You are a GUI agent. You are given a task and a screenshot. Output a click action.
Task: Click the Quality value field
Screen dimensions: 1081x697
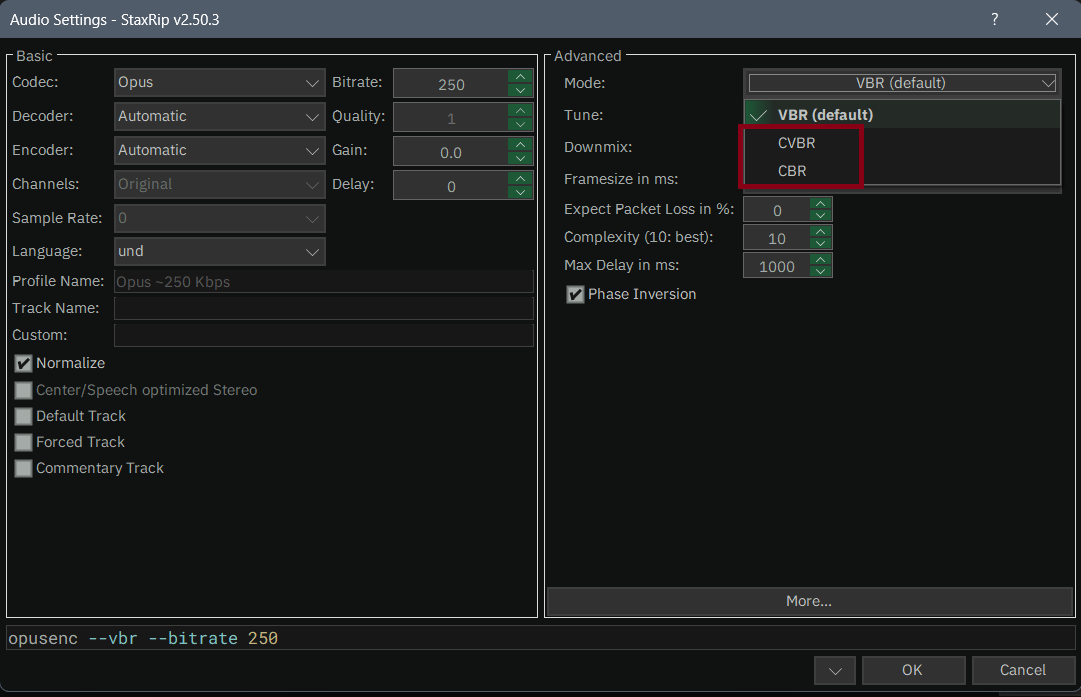pos(451,118)
